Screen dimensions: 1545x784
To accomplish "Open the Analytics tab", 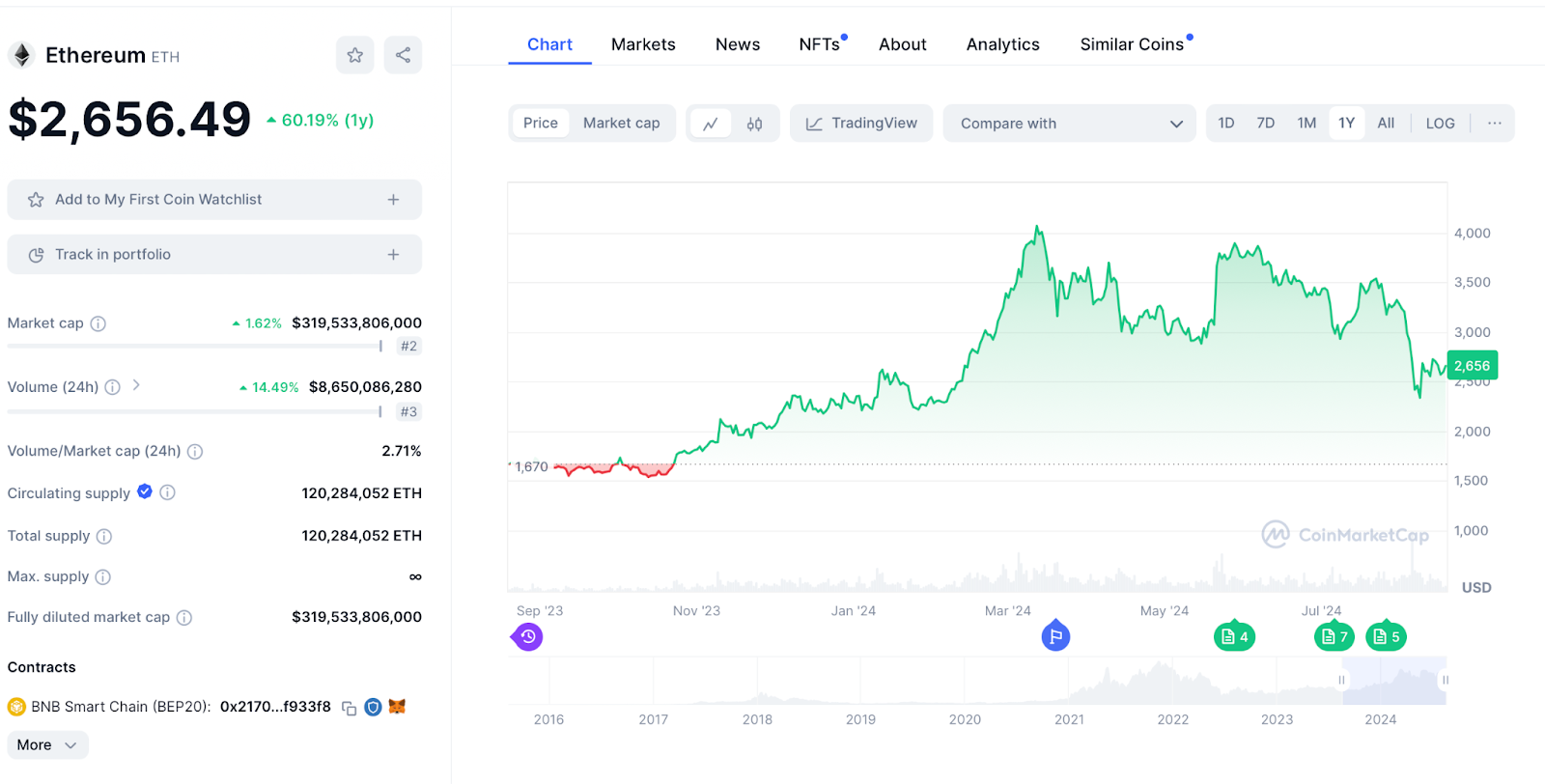I will (x=1003, y=44).
